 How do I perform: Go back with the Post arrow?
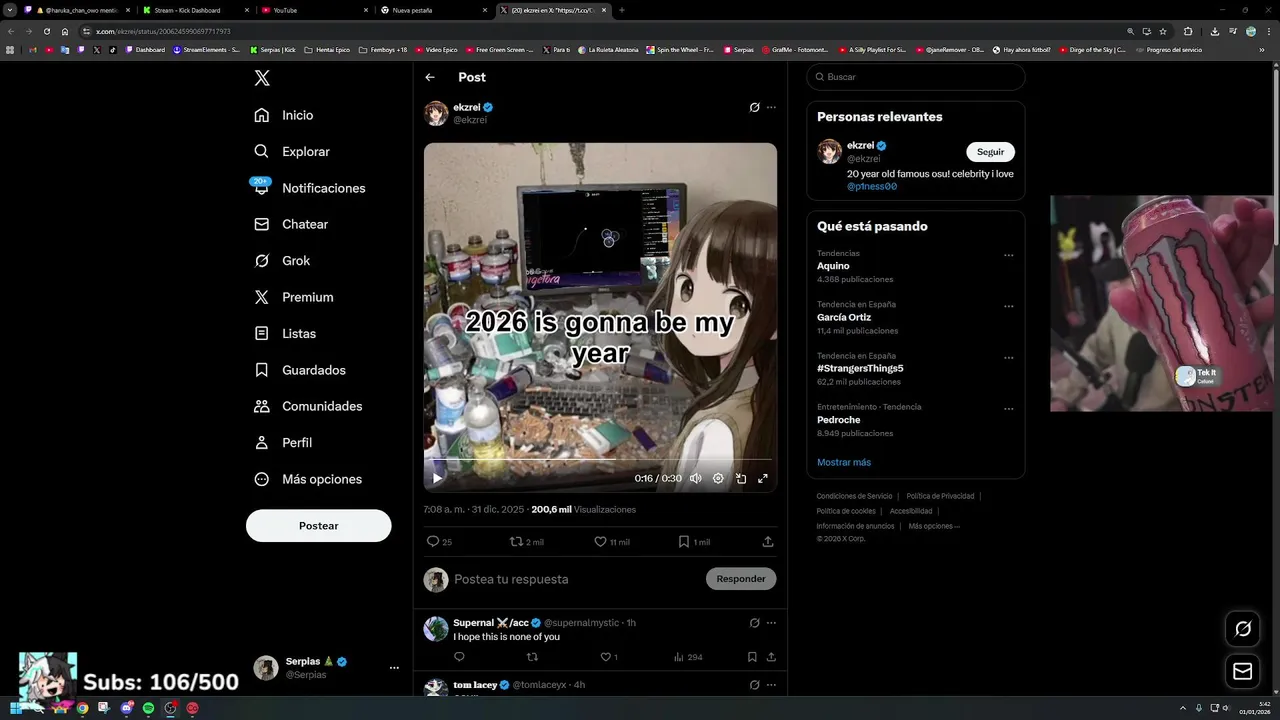click(430, 77)
